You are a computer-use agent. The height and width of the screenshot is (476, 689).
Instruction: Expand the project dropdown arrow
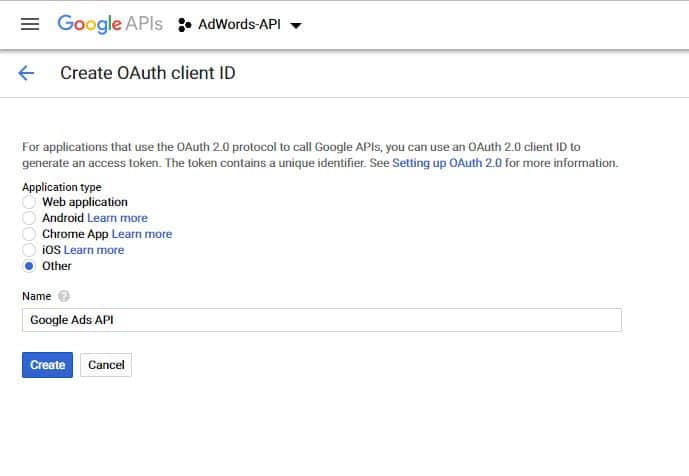click(x=296, y=25)
